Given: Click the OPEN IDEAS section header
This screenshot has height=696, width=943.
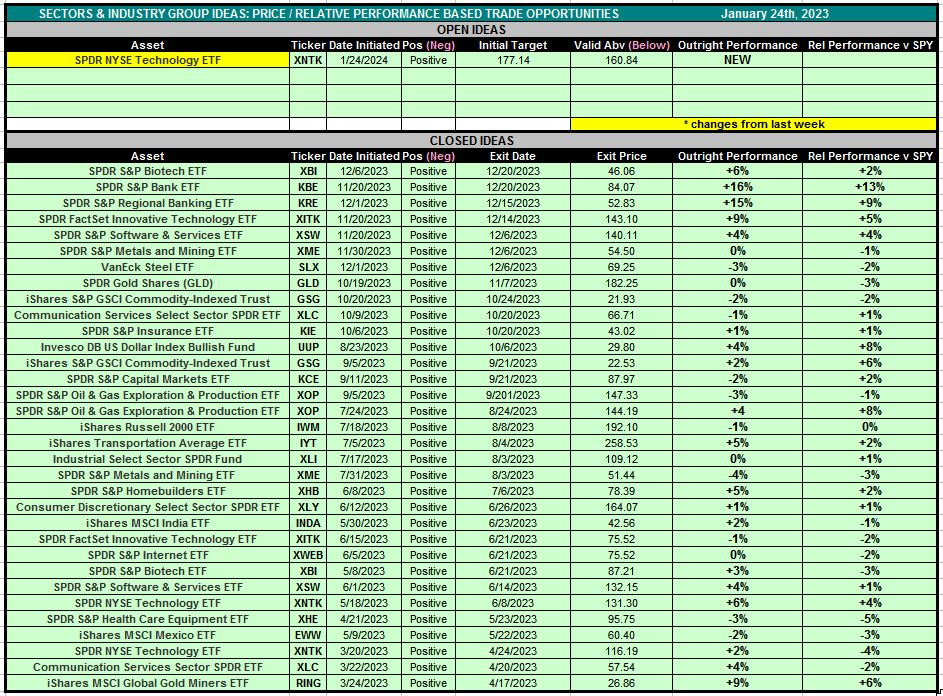Looking at the screenshot, I should coord(471,30).
